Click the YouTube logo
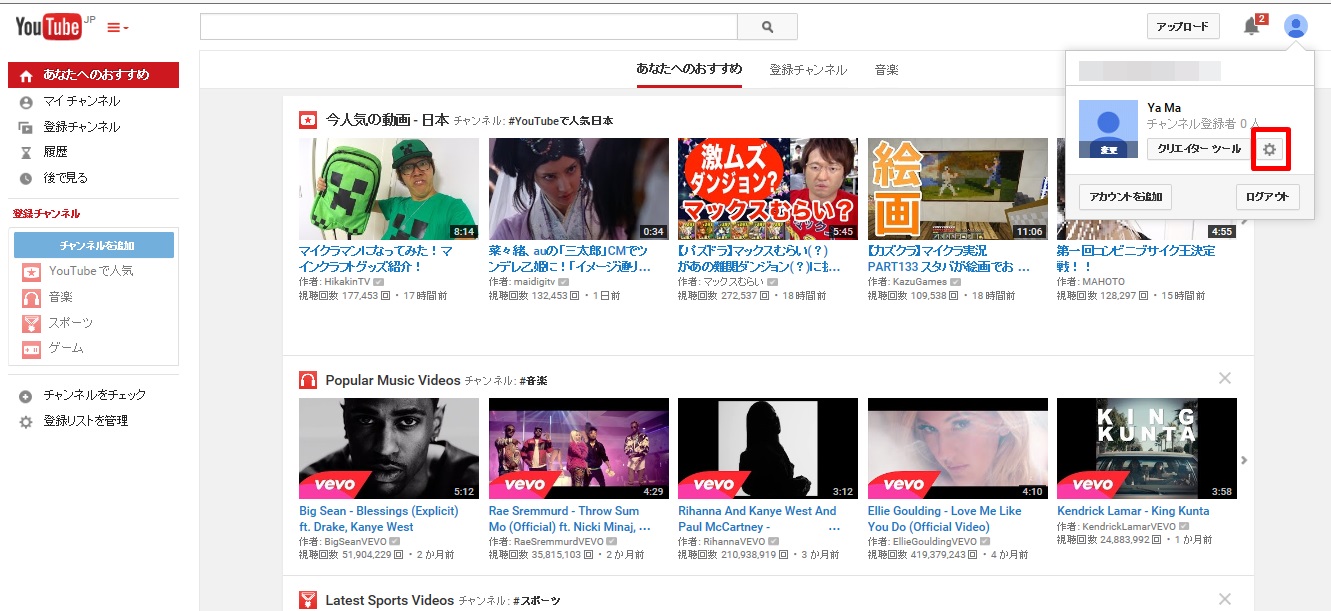Image resolution: width=1331 pixels, height=611 pixels. (48, 27)
